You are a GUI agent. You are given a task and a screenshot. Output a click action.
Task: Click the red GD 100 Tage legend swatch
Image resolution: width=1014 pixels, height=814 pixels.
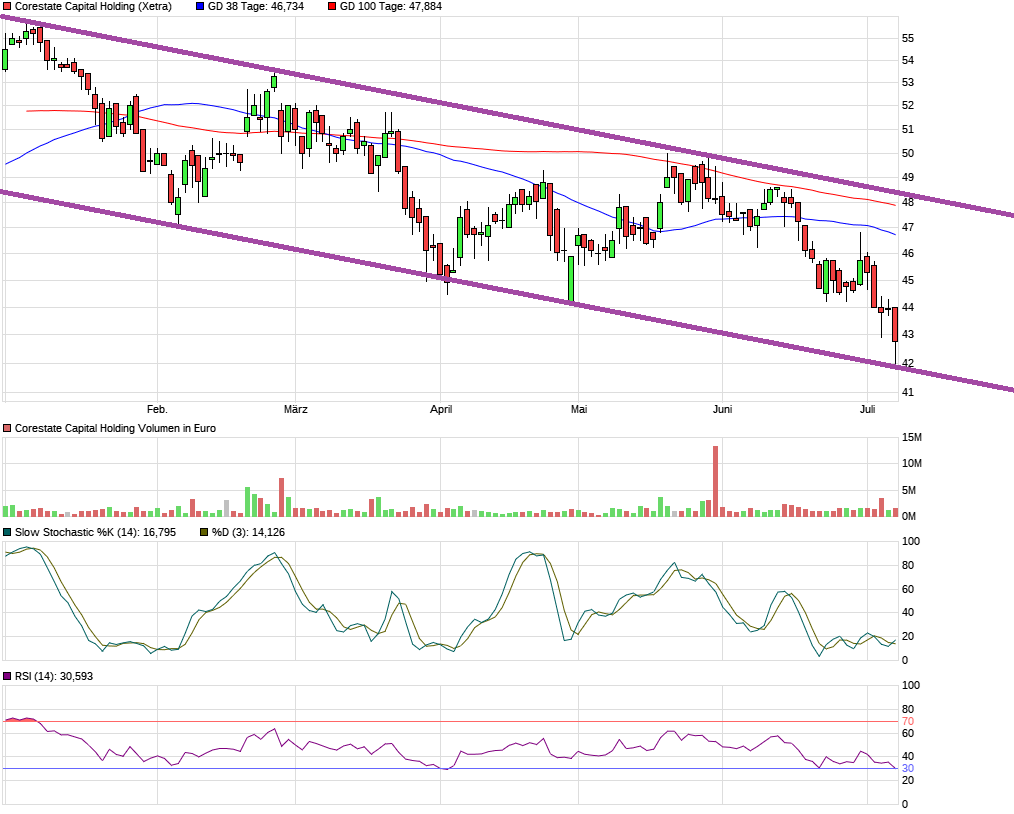(332, 6)
